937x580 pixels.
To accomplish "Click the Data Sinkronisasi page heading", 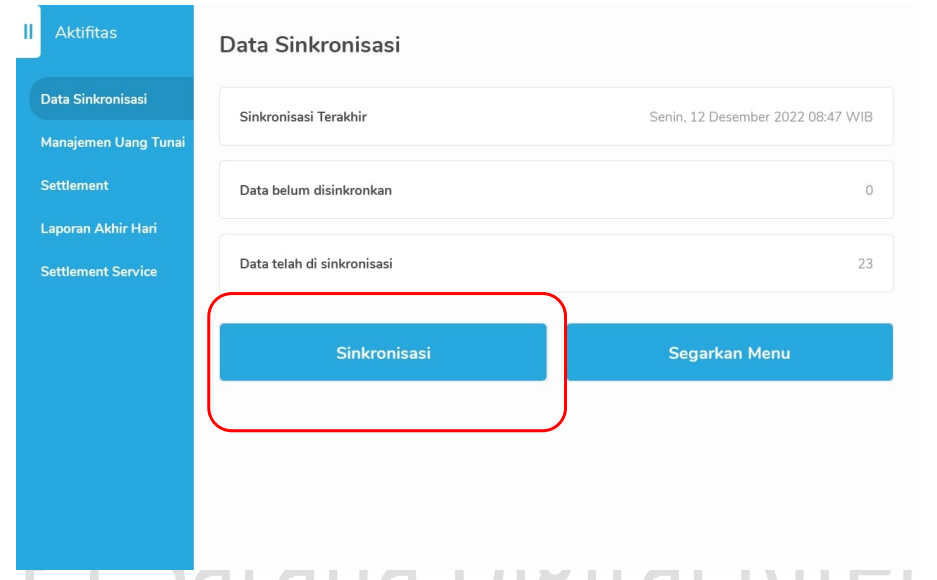I will [310, 45].
